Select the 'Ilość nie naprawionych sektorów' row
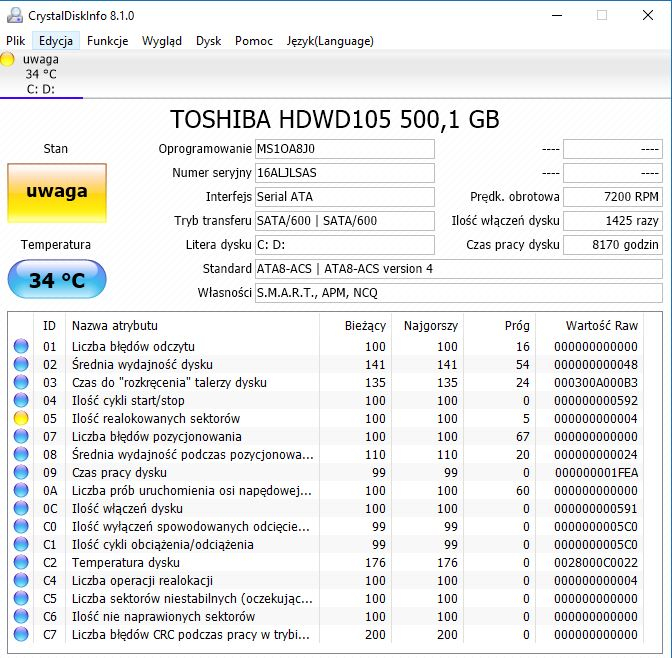 (326, 616)
